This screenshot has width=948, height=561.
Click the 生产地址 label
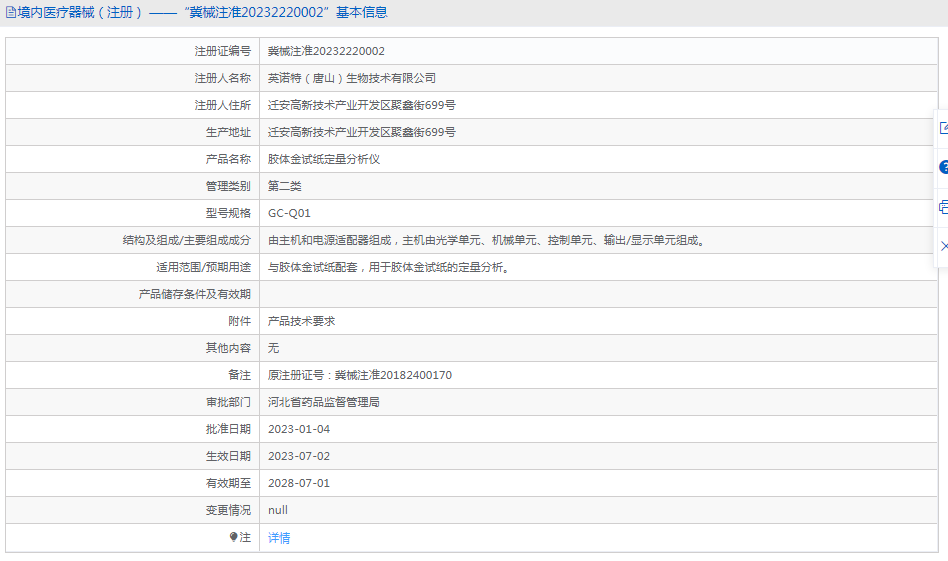click(228, 132)
